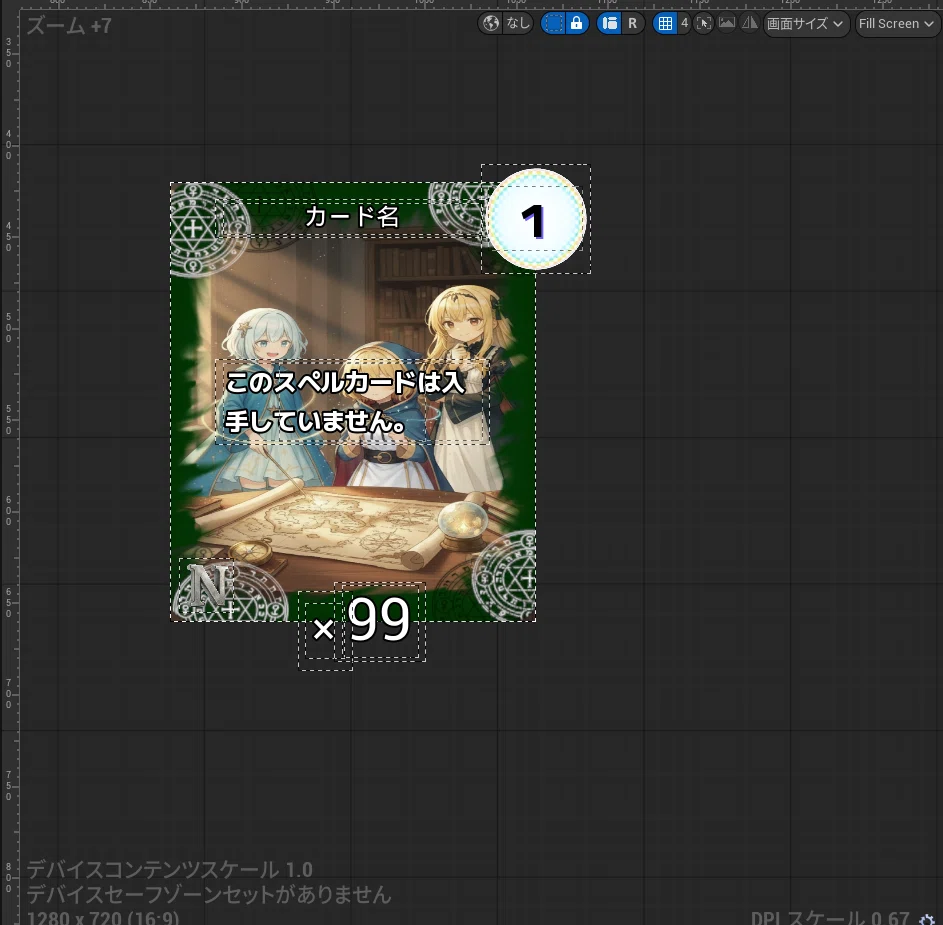Toggle the lock respect icon

click(576, 23)
